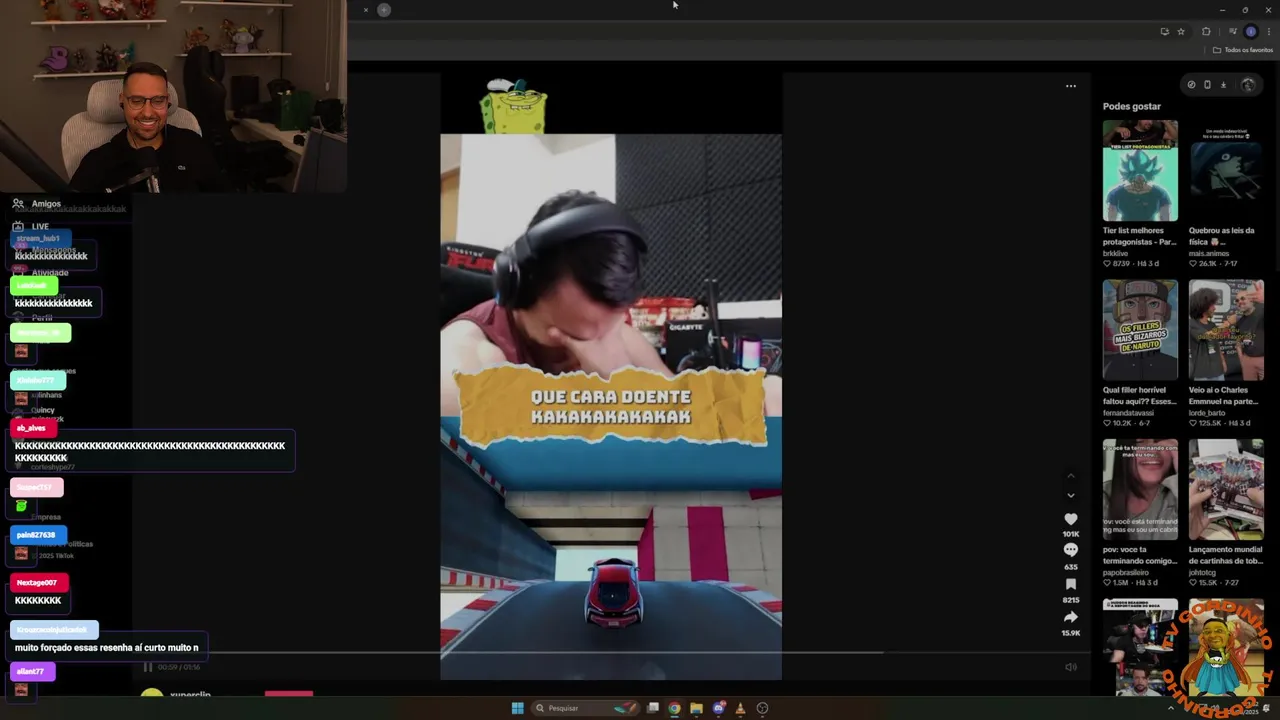The height and width of the screenshot is (720, 1280).
Task: Open VLC media player from the taskbar
Action: (741, 708)
